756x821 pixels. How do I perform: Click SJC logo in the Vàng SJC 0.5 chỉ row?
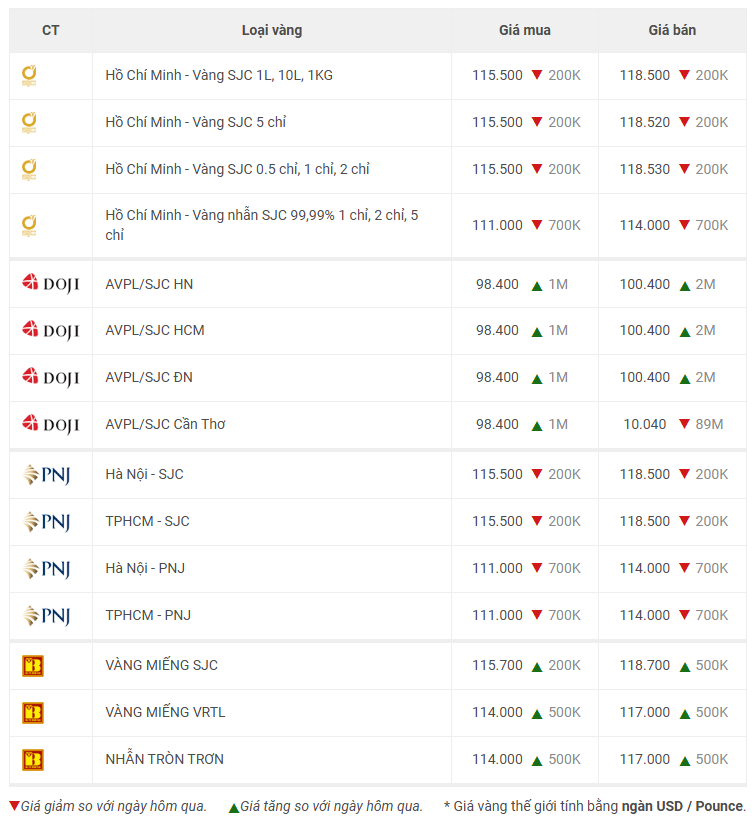29,170
